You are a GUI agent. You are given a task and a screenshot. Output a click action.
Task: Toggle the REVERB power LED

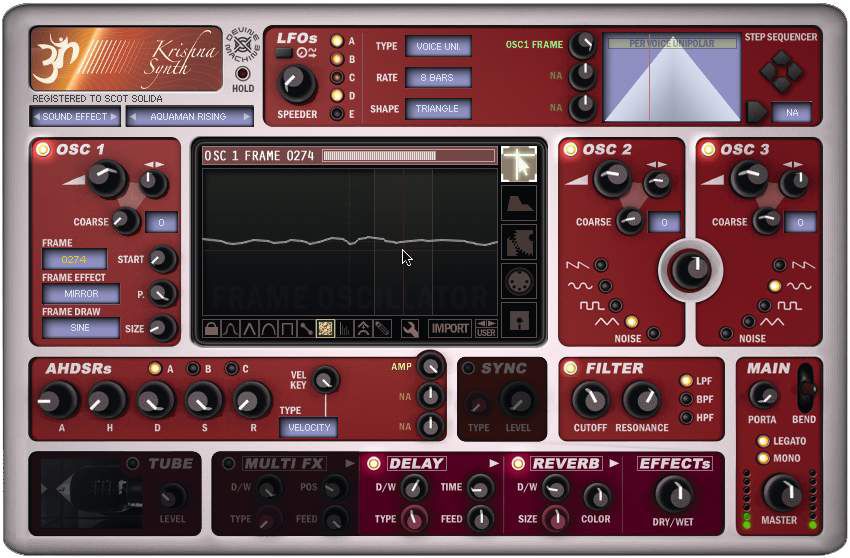pyautogui.click(x=518, y=464)
